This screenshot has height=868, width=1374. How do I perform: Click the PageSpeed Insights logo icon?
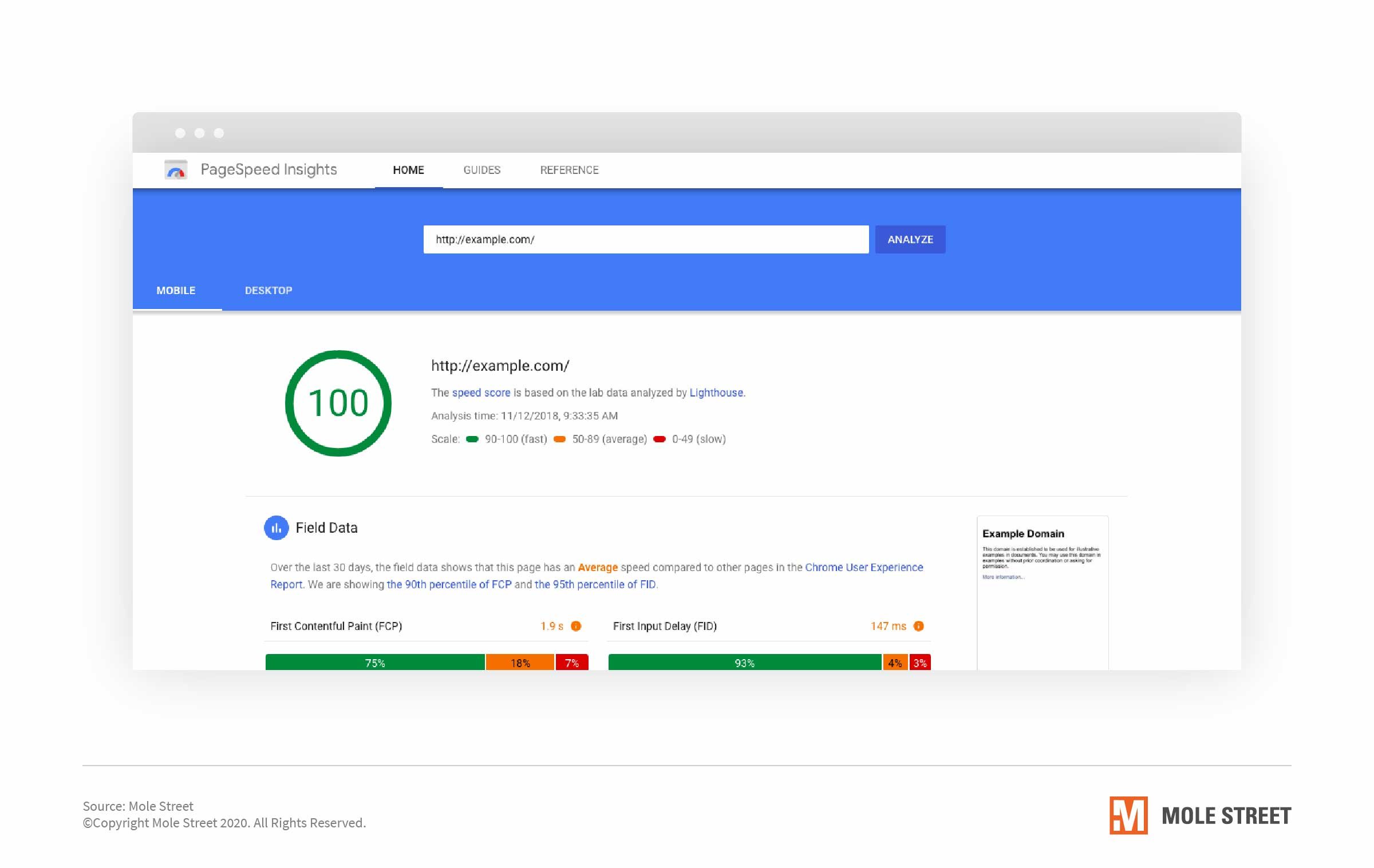click(176, 170)
